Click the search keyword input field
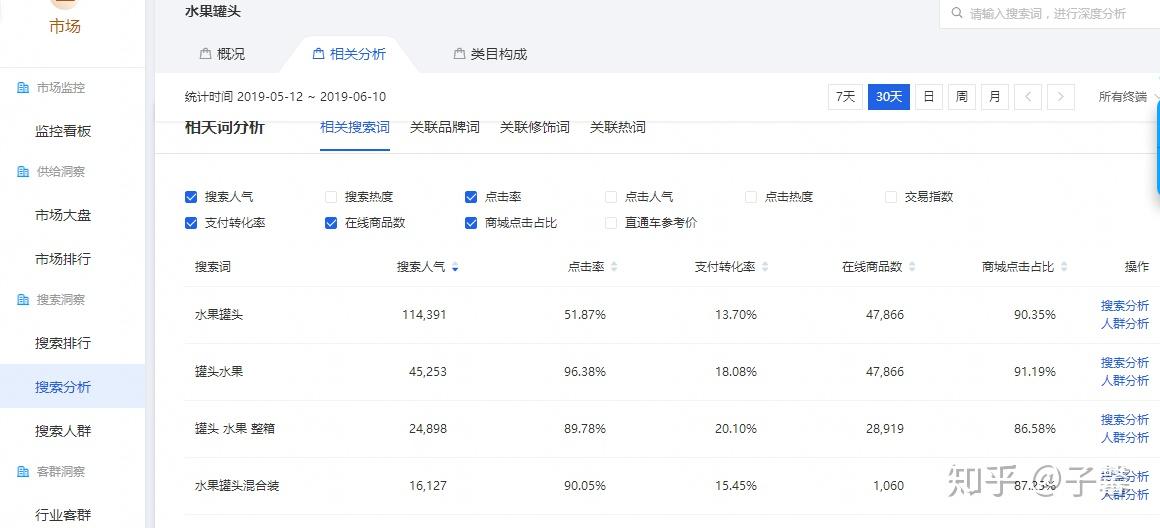The width and height of the screenshot is (1160, 528). pos(1050,14)
